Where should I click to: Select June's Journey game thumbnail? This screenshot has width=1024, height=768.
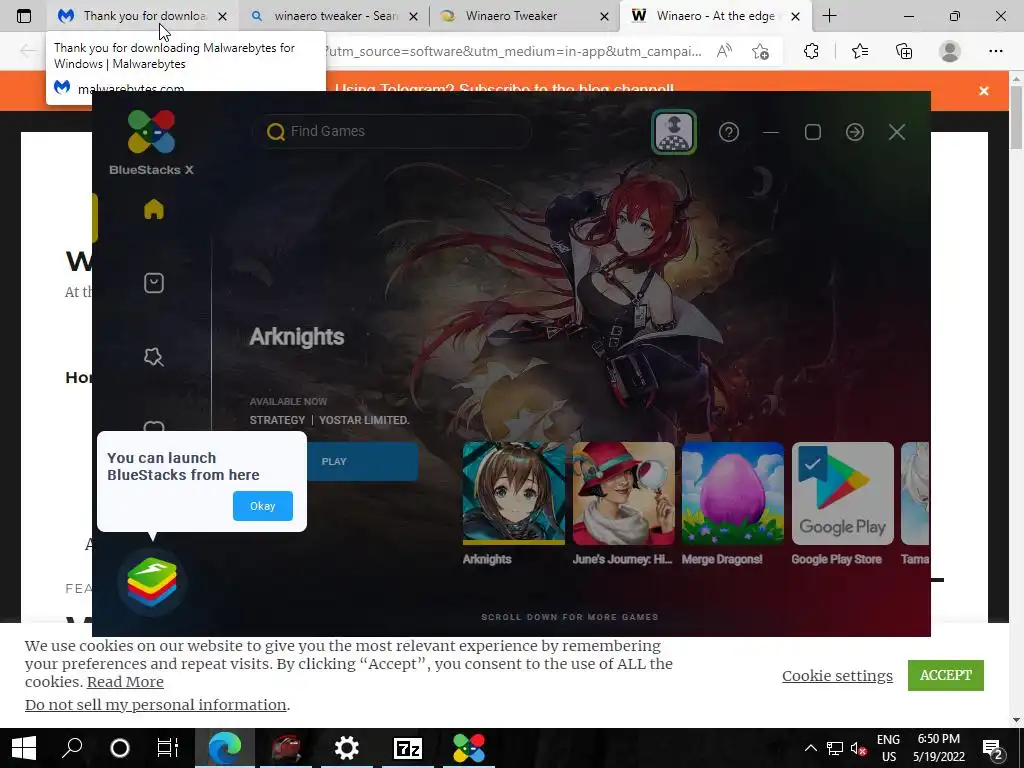pyautogui.click(x=624, y=493)
